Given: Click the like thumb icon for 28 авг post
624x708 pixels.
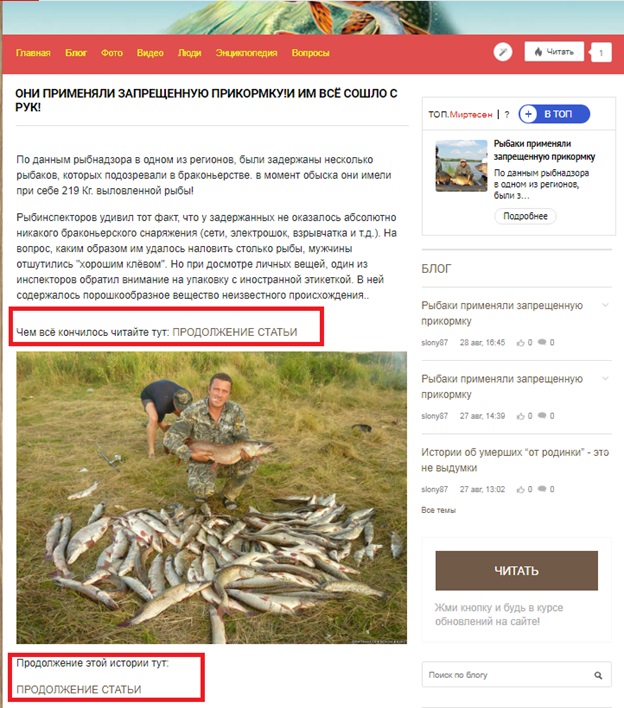Looking at the screenshot, I should tap(521, 343).
